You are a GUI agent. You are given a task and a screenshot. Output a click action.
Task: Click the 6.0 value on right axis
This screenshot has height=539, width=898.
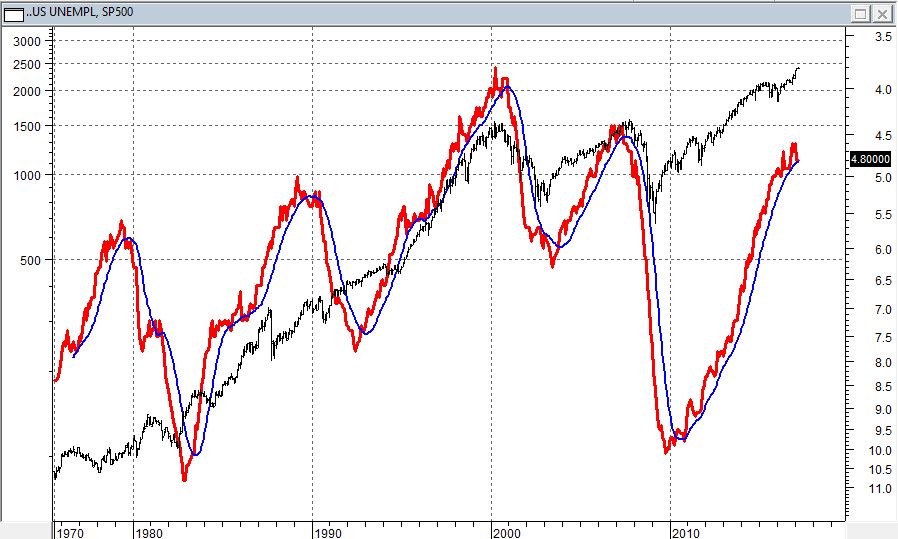click(884, 250)
